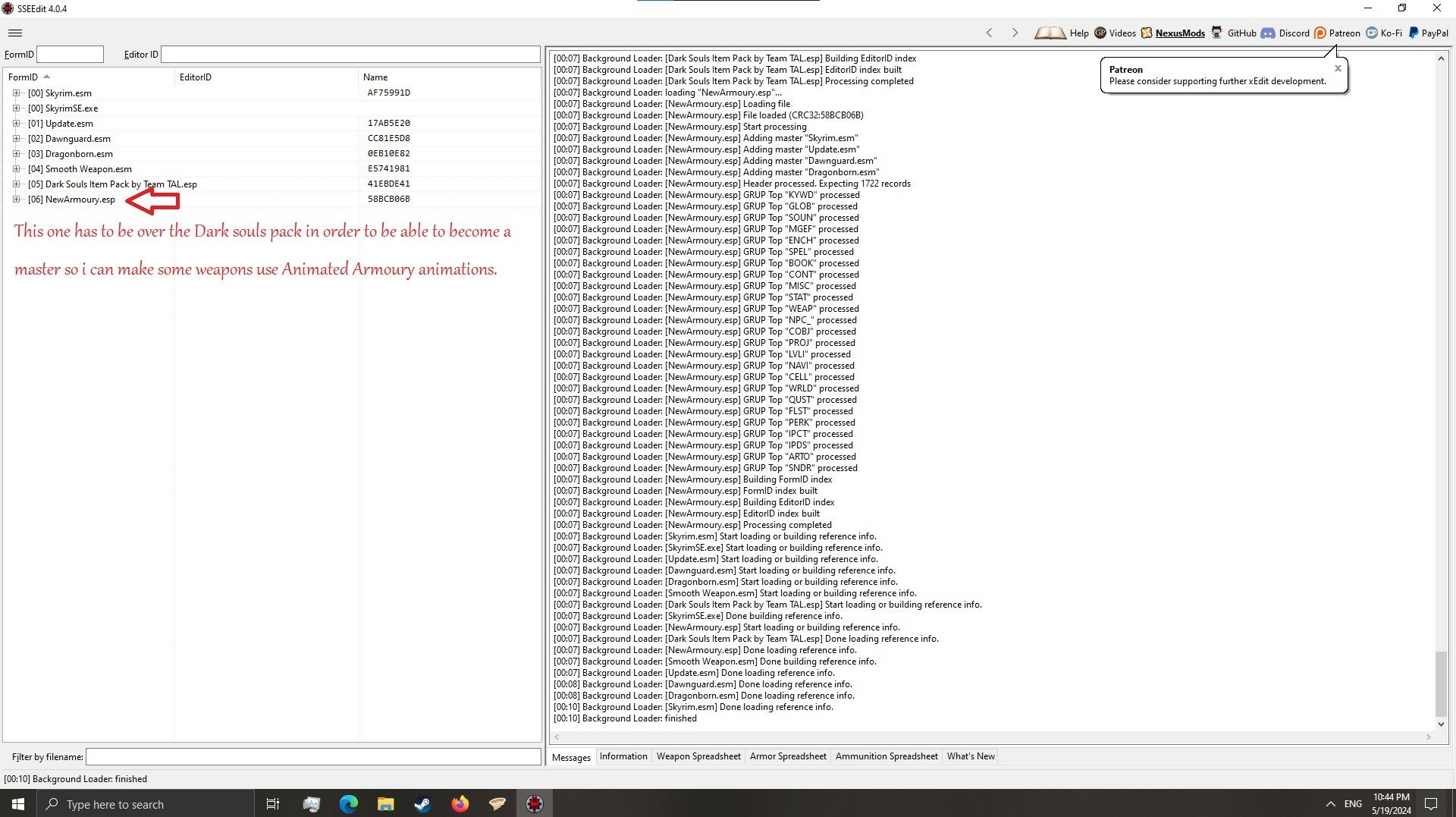Screen dimensions: 1456x817
Task: Open the NexusMods link
Action: [x=1180, y=33]
